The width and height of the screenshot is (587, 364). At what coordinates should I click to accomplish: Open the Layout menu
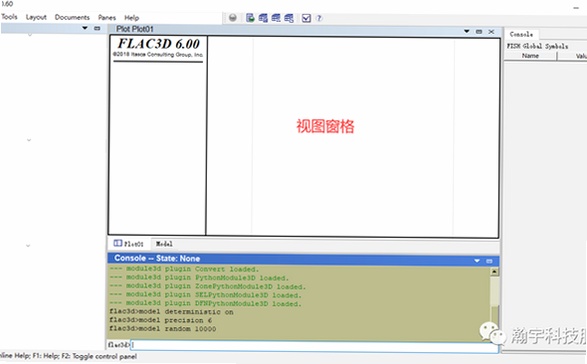(36, 17)
